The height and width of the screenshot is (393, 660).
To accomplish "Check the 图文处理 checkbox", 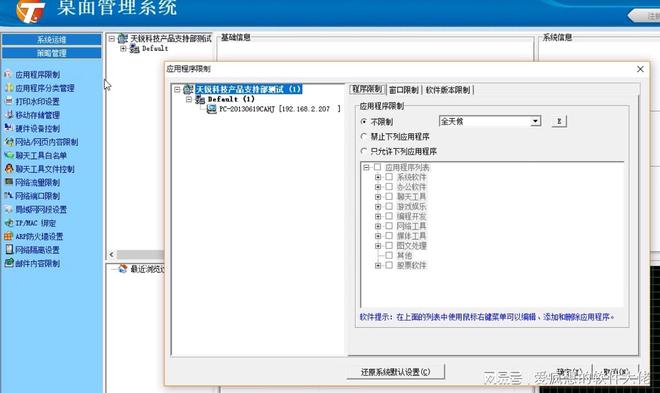I will point(389,245).
